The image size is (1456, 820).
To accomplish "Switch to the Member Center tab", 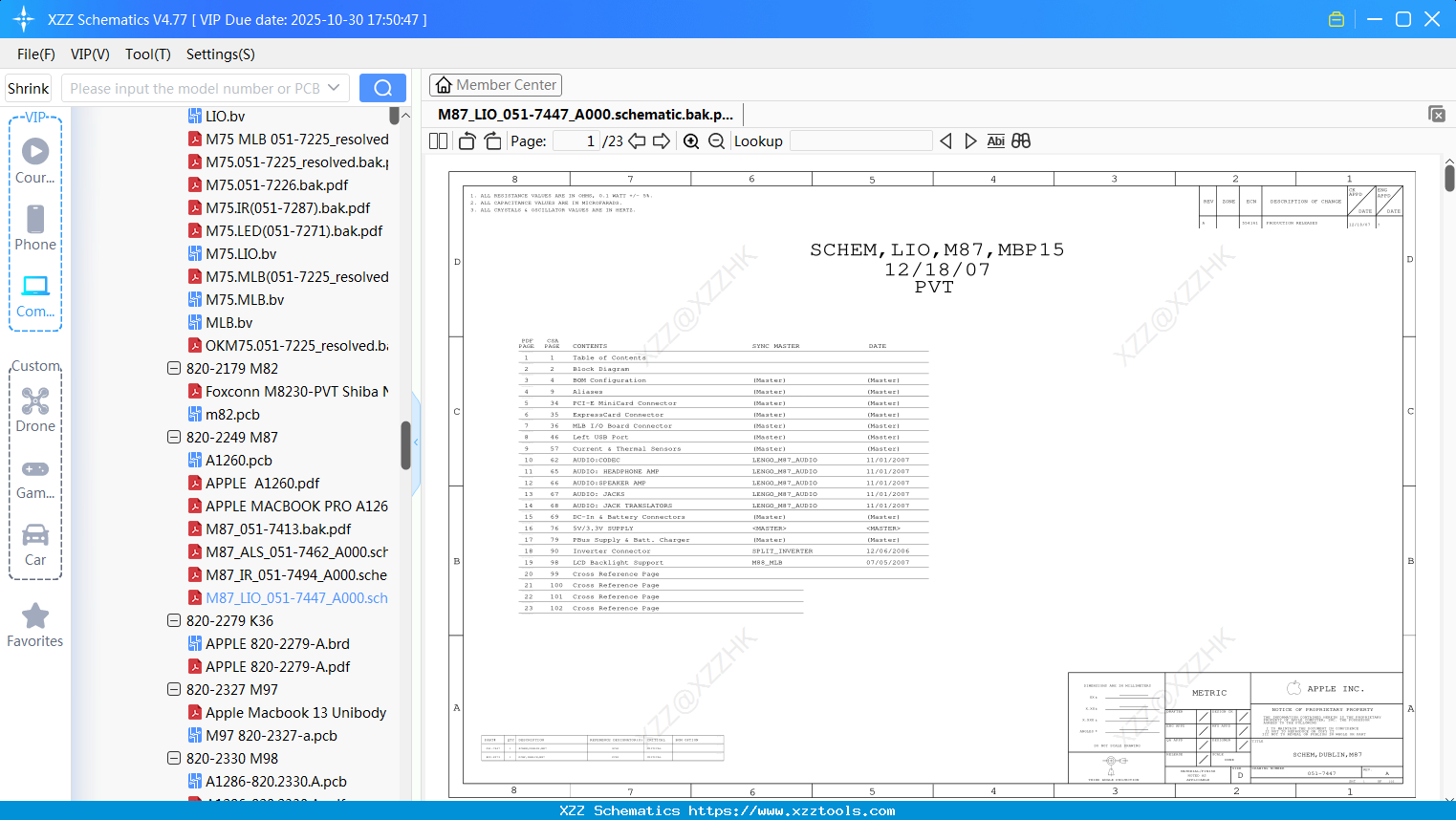I will click(x=495, y=85).
